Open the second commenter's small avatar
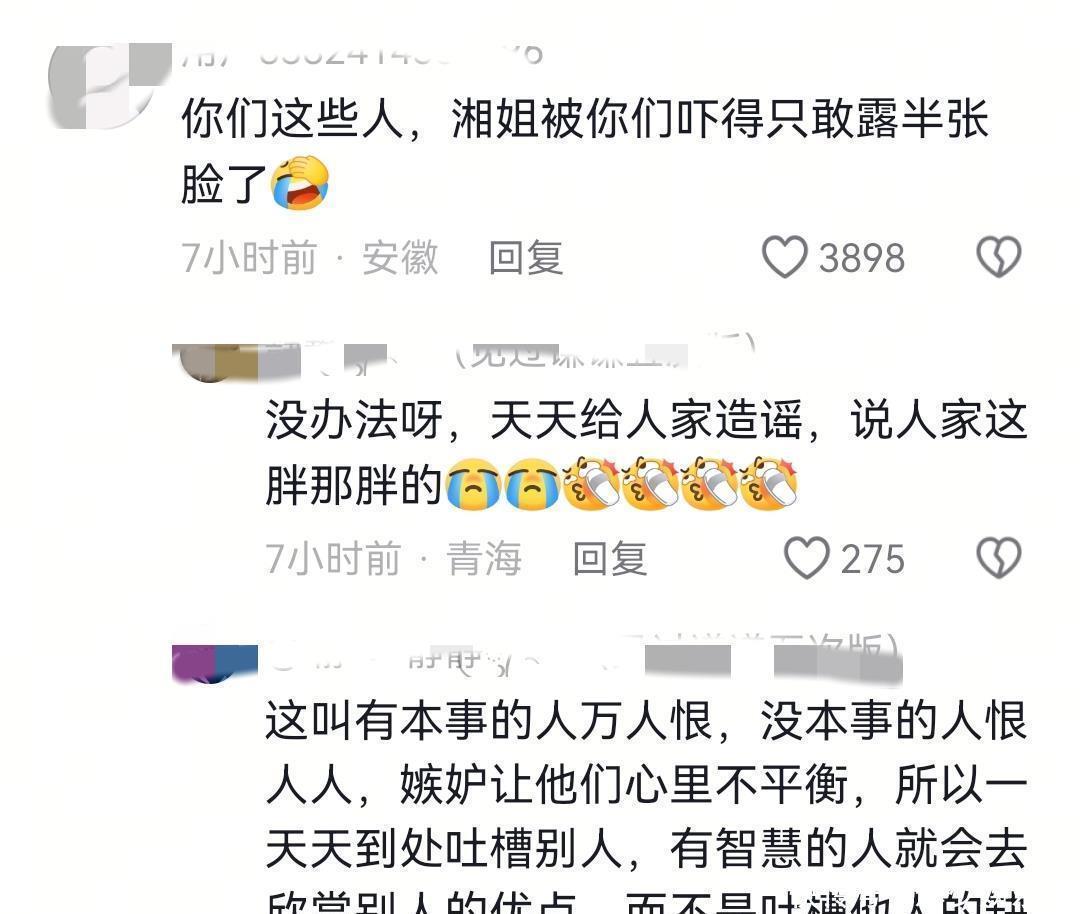Image resolution: width=1080 pixels, height=914 pixels. 216,362
